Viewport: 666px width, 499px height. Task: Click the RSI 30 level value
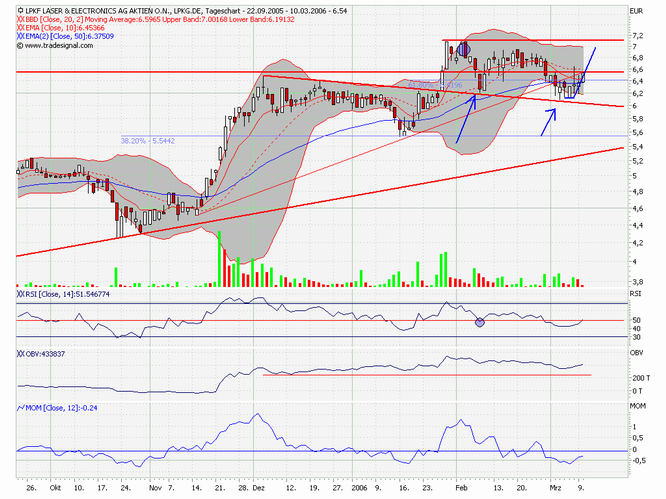(x=636, y=337)
